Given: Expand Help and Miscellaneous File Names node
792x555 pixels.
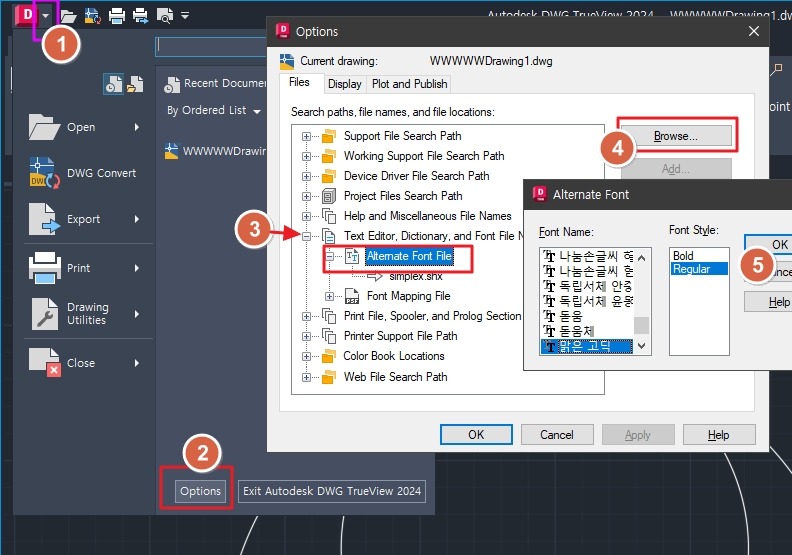Looking at the screenshot, I should coord(306,216).
